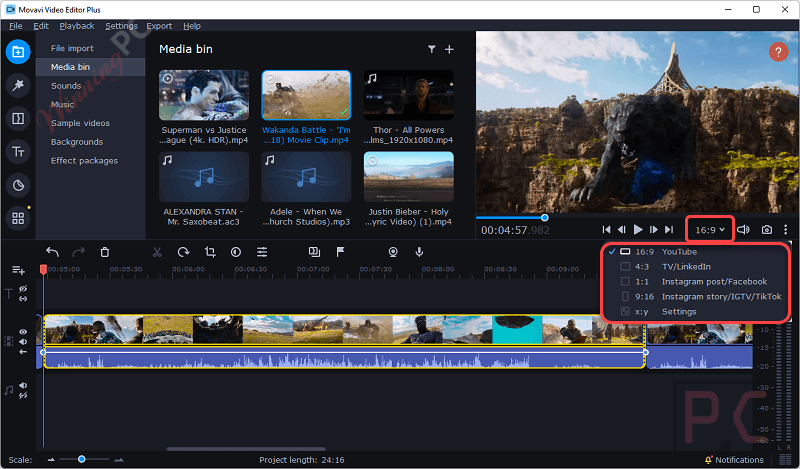This screenshot has width=800, height=469.
Task: Zoom out timeline with small mountain icon
Action: tap(51, 460)
